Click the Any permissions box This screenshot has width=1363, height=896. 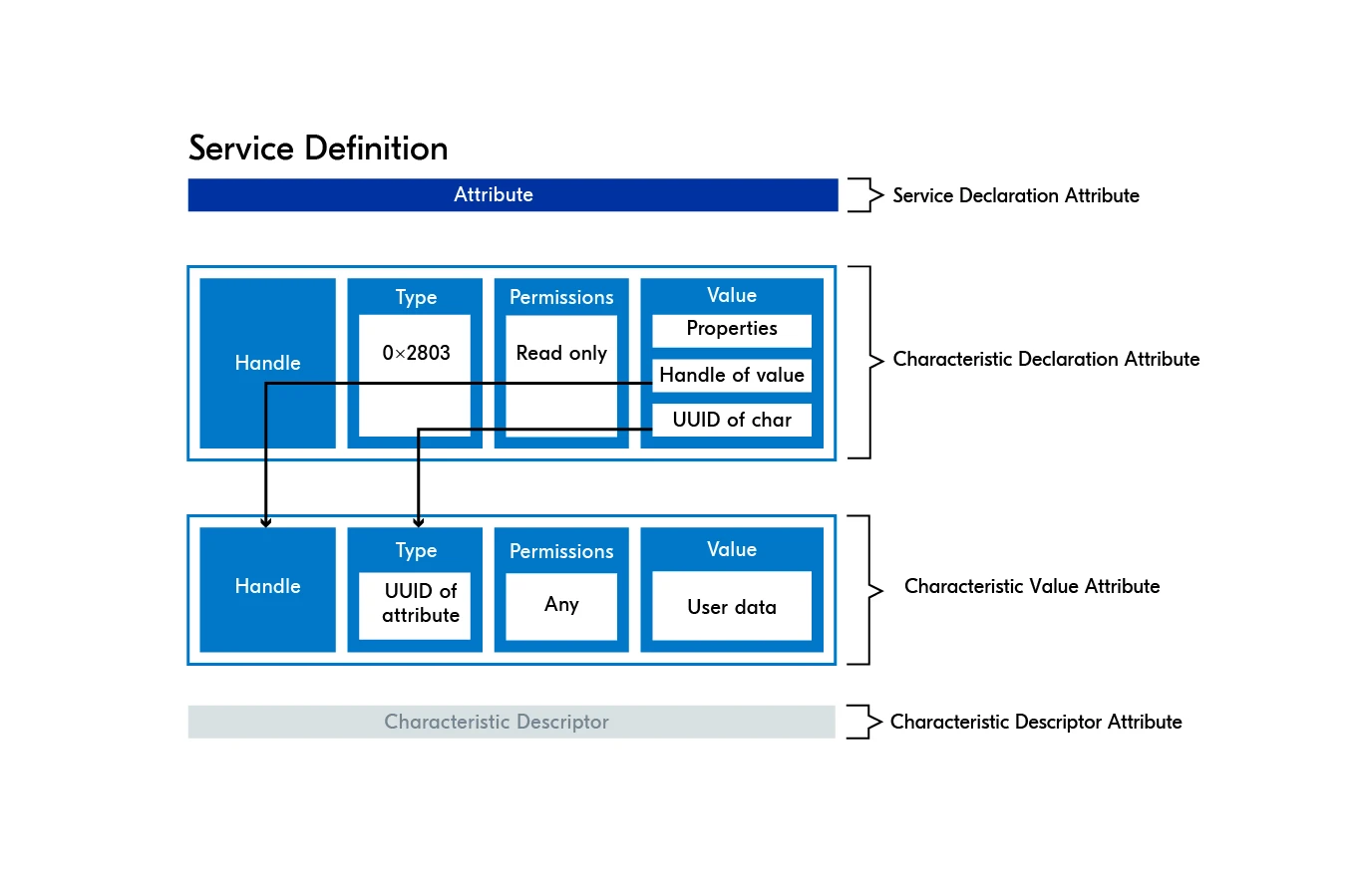561,605
